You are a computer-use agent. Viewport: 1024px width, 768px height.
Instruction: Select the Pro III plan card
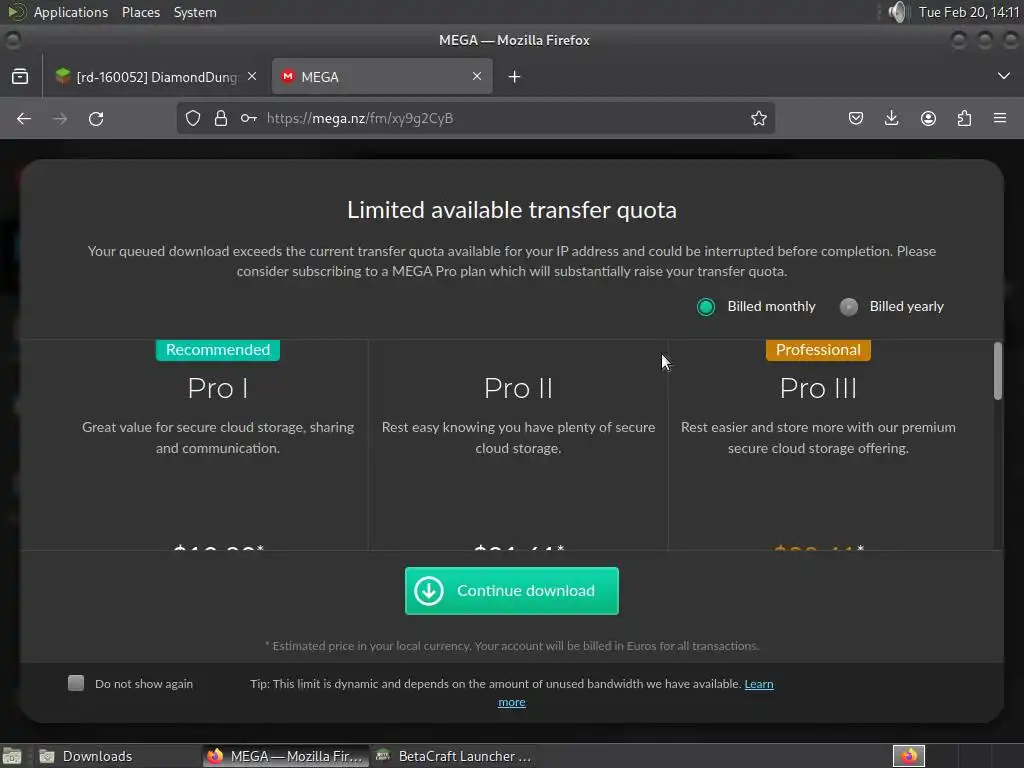coord(818,444)
